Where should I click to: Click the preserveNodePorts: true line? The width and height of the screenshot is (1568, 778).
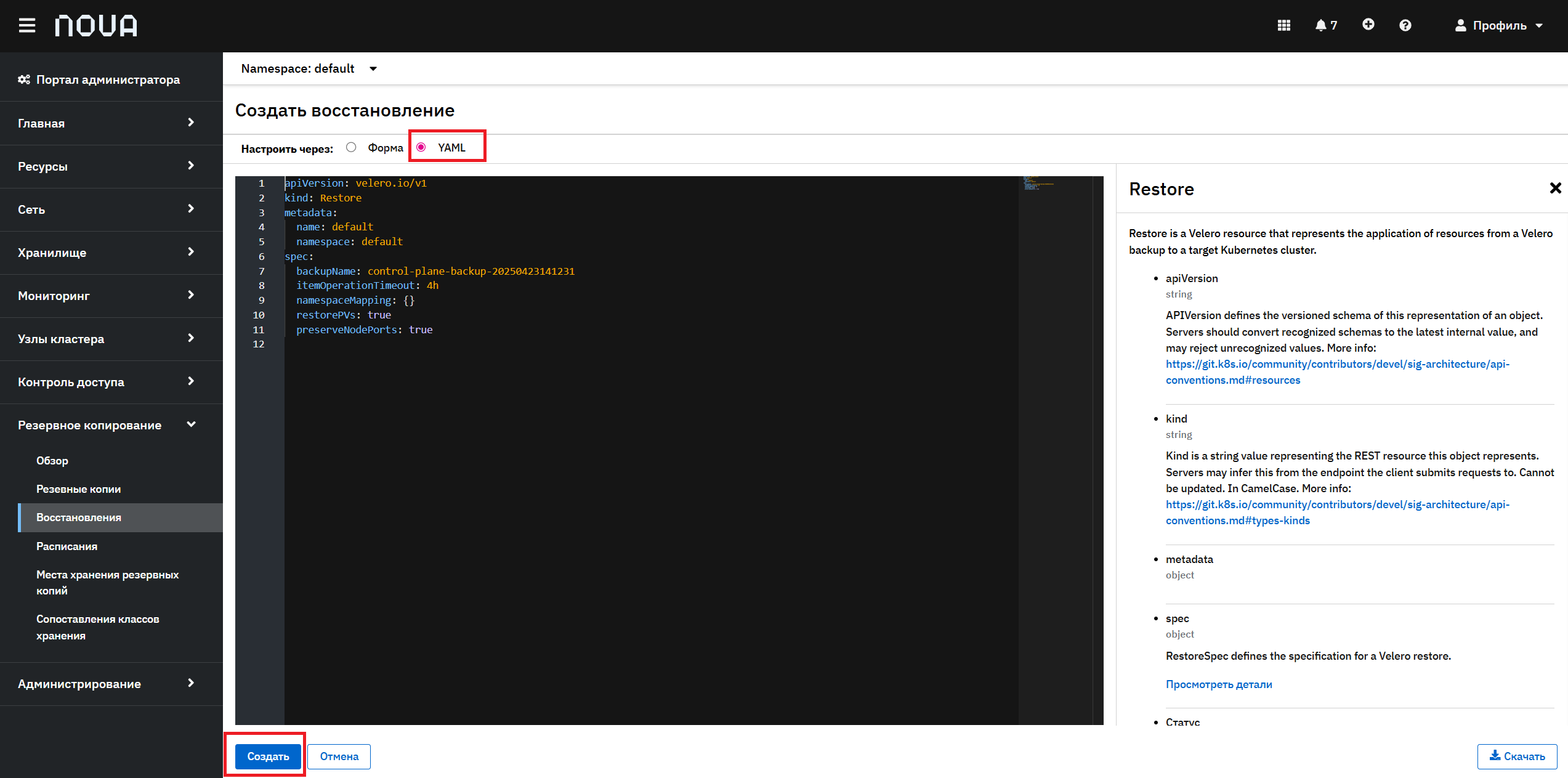365,330
